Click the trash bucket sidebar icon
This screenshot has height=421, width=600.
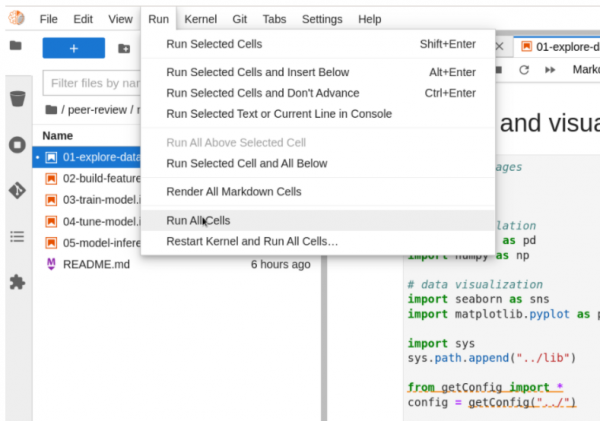pos(16,98)
